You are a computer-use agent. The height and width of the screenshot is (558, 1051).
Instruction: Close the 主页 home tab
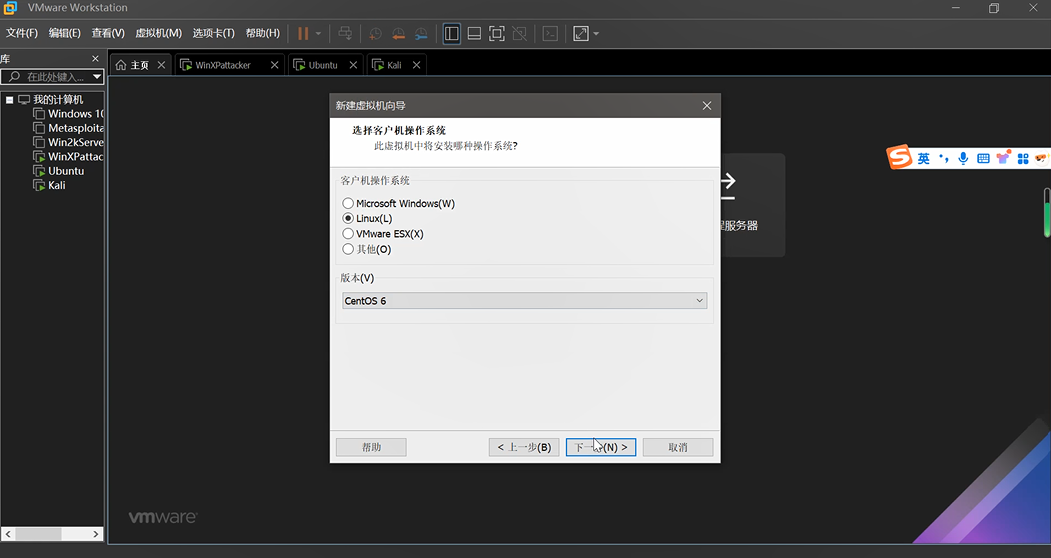[x=162, y=65]
